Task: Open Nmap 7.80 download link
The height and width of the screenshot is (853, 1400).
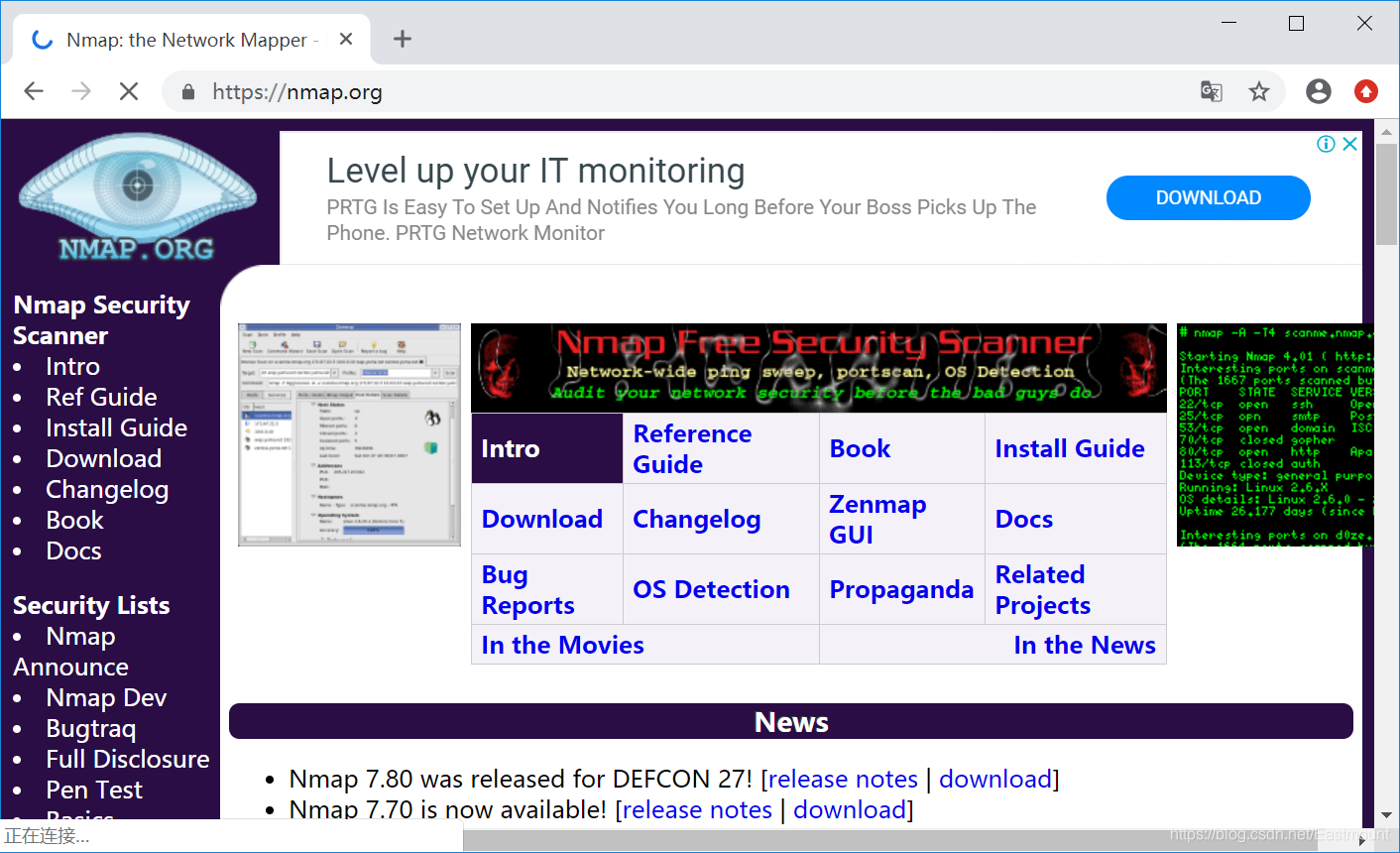Action: (995, 779)
